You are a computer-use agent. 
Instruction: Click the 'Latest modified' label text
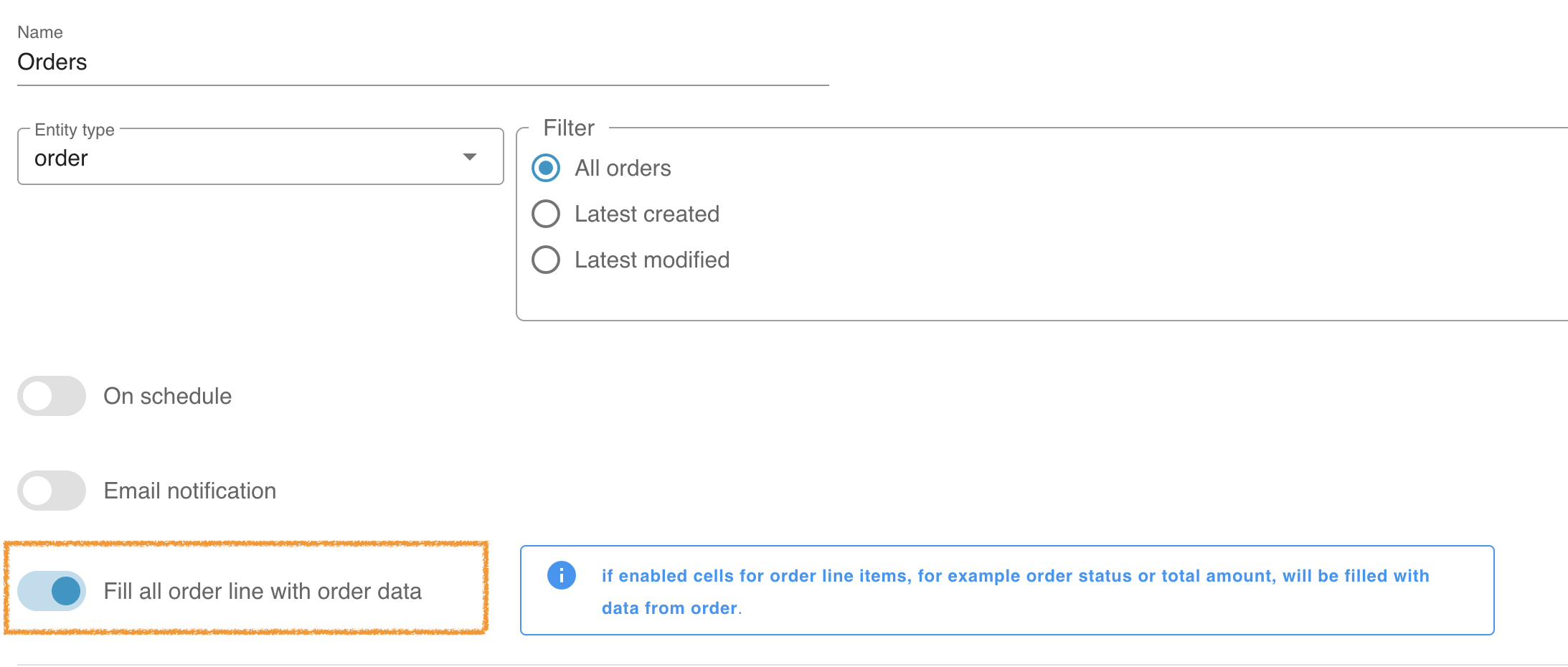651,260
